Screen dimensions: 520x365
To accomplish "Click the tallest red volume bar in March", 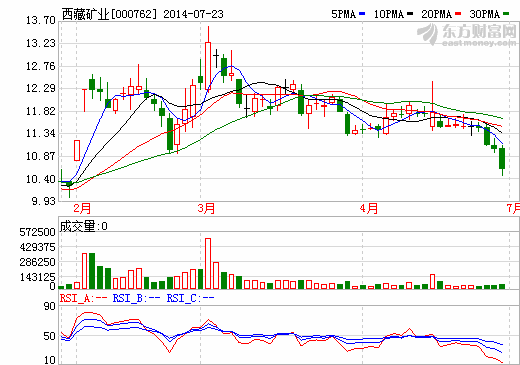I will pos(208,263).
